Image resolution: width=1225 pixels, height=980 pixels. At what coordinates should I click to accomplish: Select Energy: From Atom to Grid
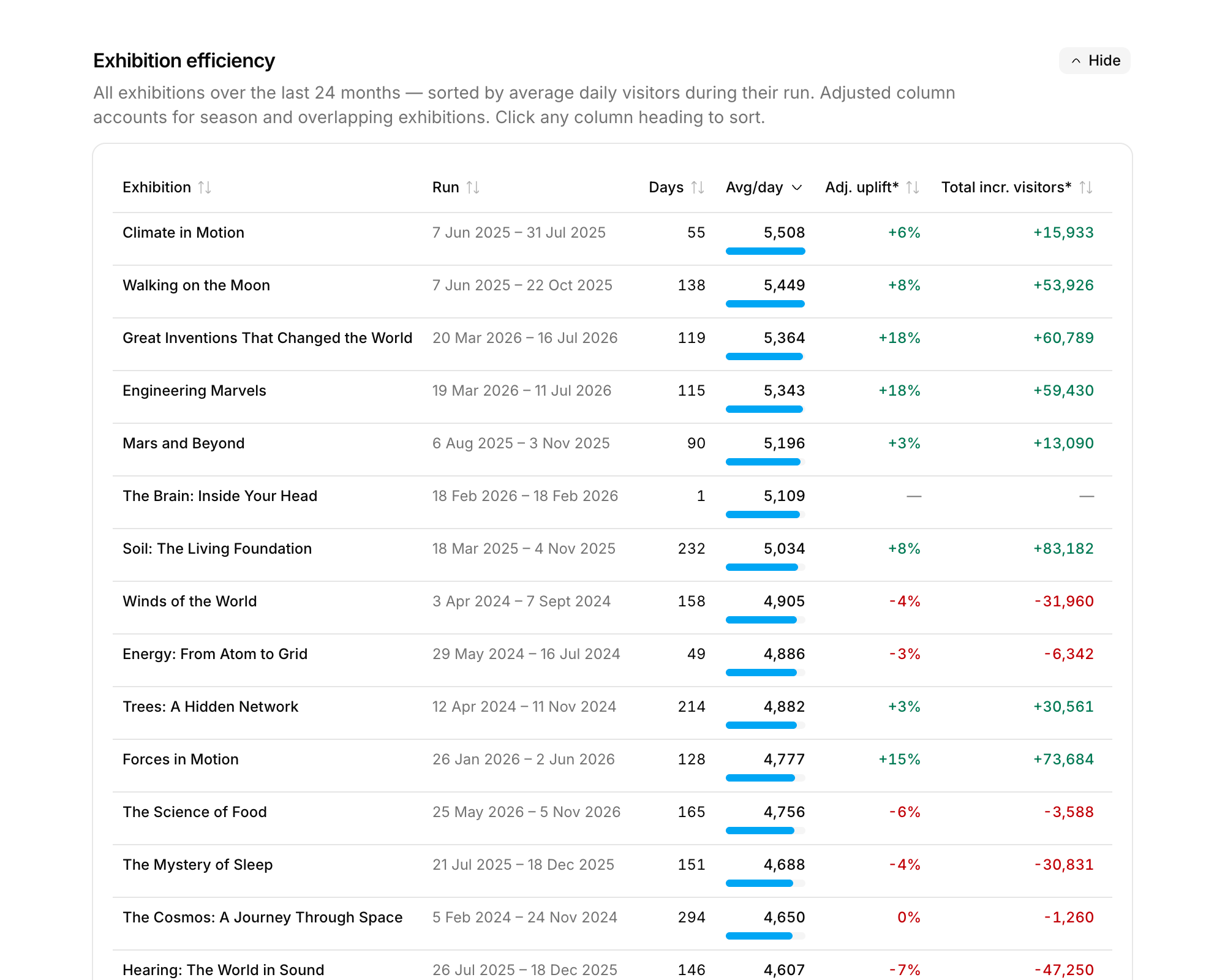pos(215,654)
